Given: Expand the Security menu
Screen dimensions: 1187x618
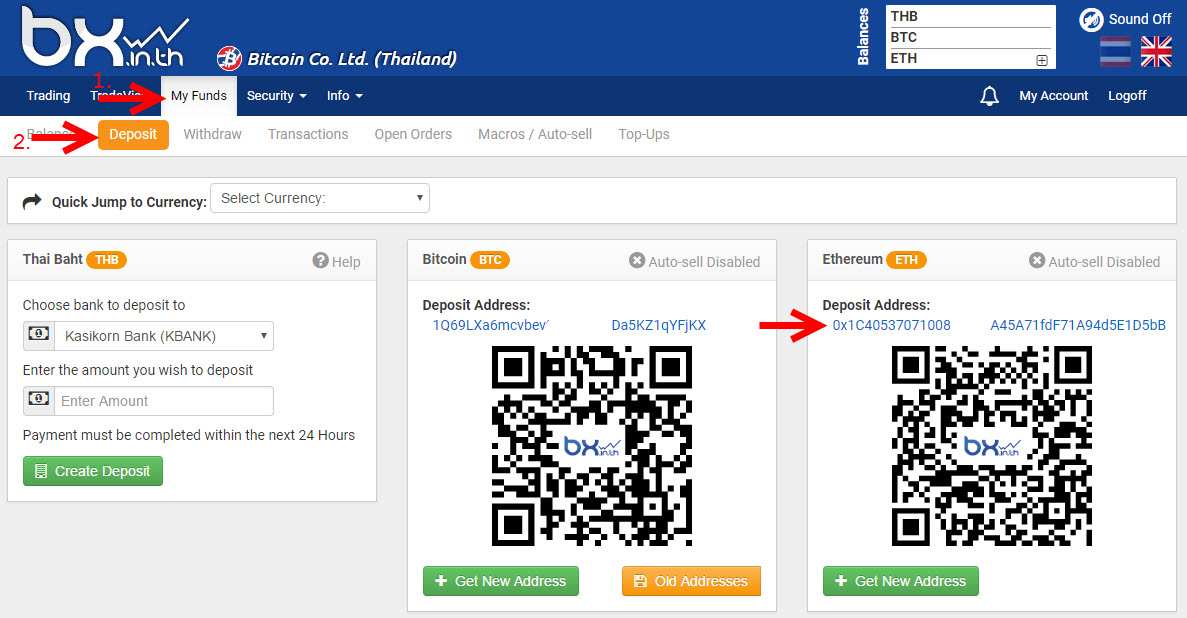Looking at the screenshot, I should 276,96.
